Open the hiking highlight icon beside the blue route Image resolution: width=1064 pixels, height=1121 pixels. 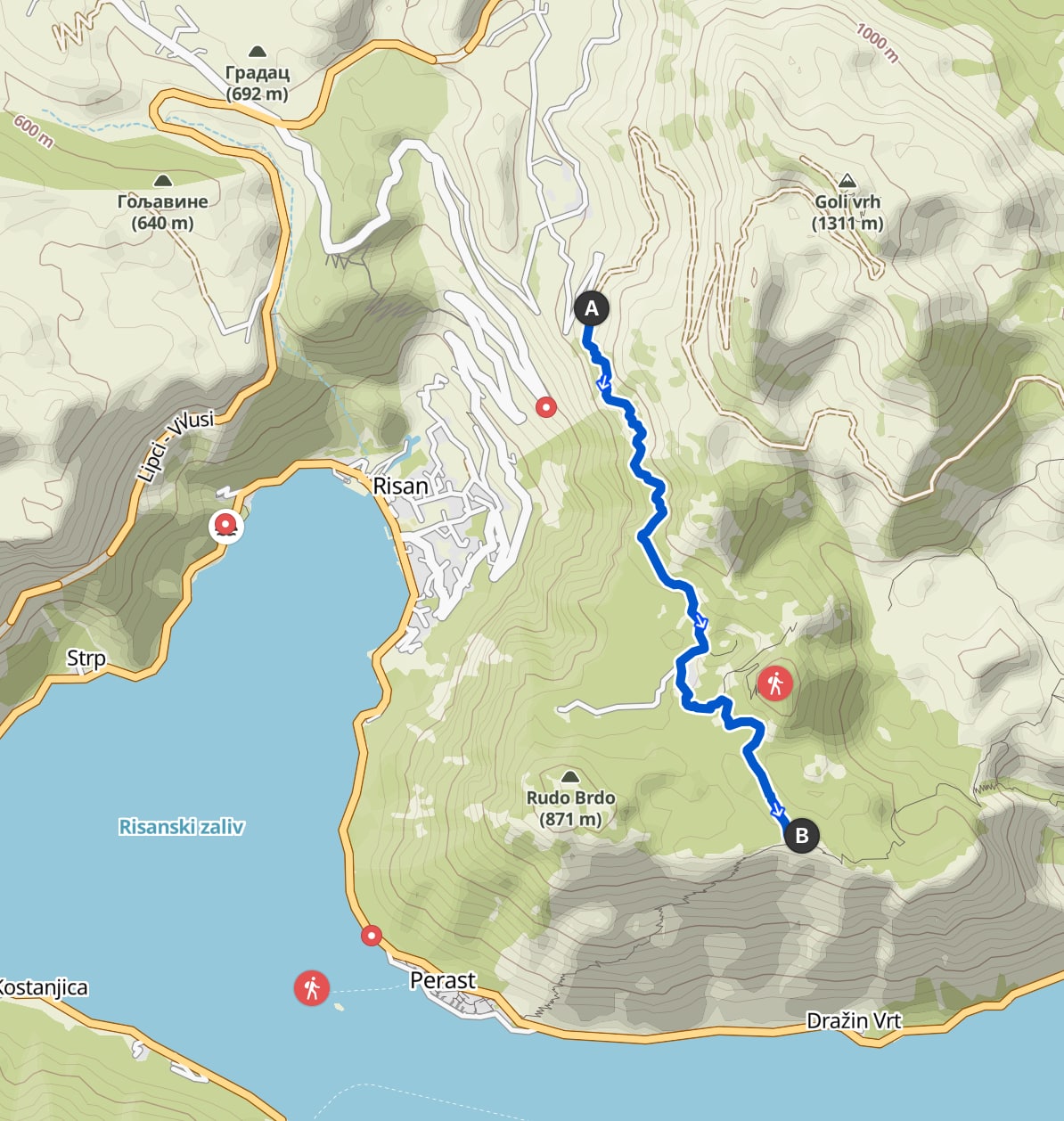[775, 683]
